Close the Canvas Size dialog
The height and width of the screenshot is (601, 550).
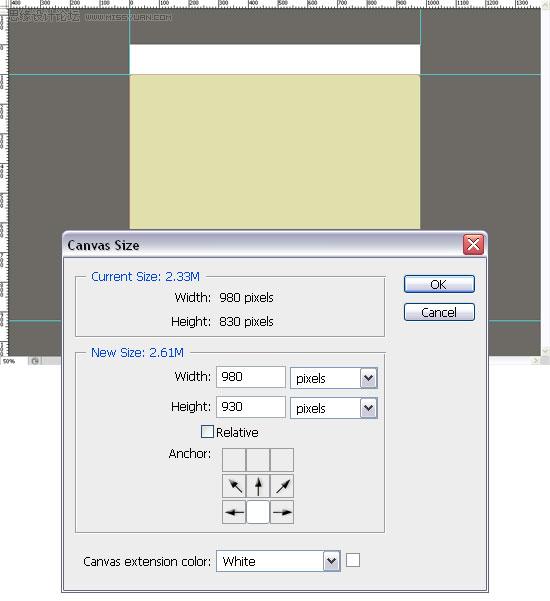pos(473,245)
